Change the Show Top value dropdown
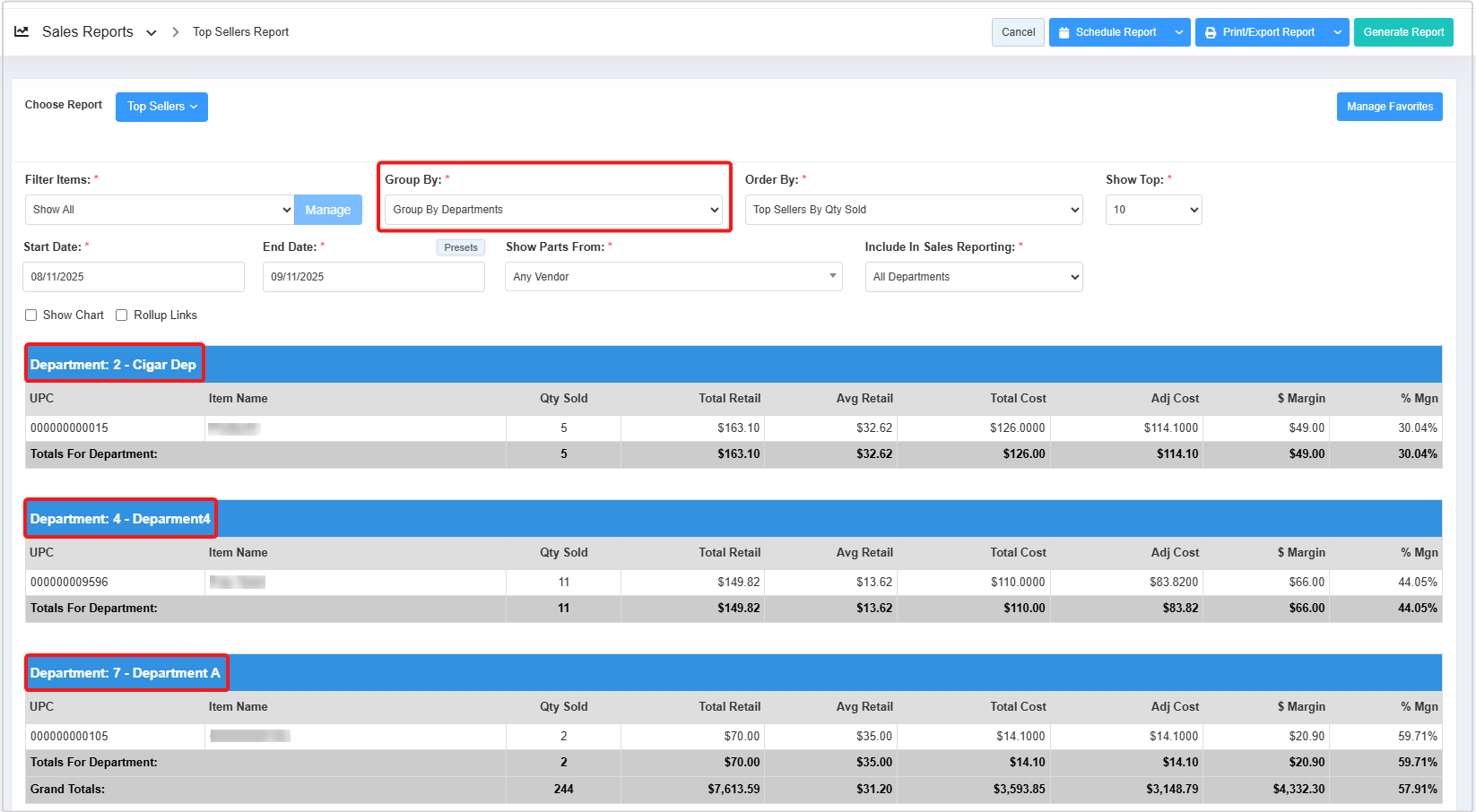 pyautogui.click(x=1153, y=210)
